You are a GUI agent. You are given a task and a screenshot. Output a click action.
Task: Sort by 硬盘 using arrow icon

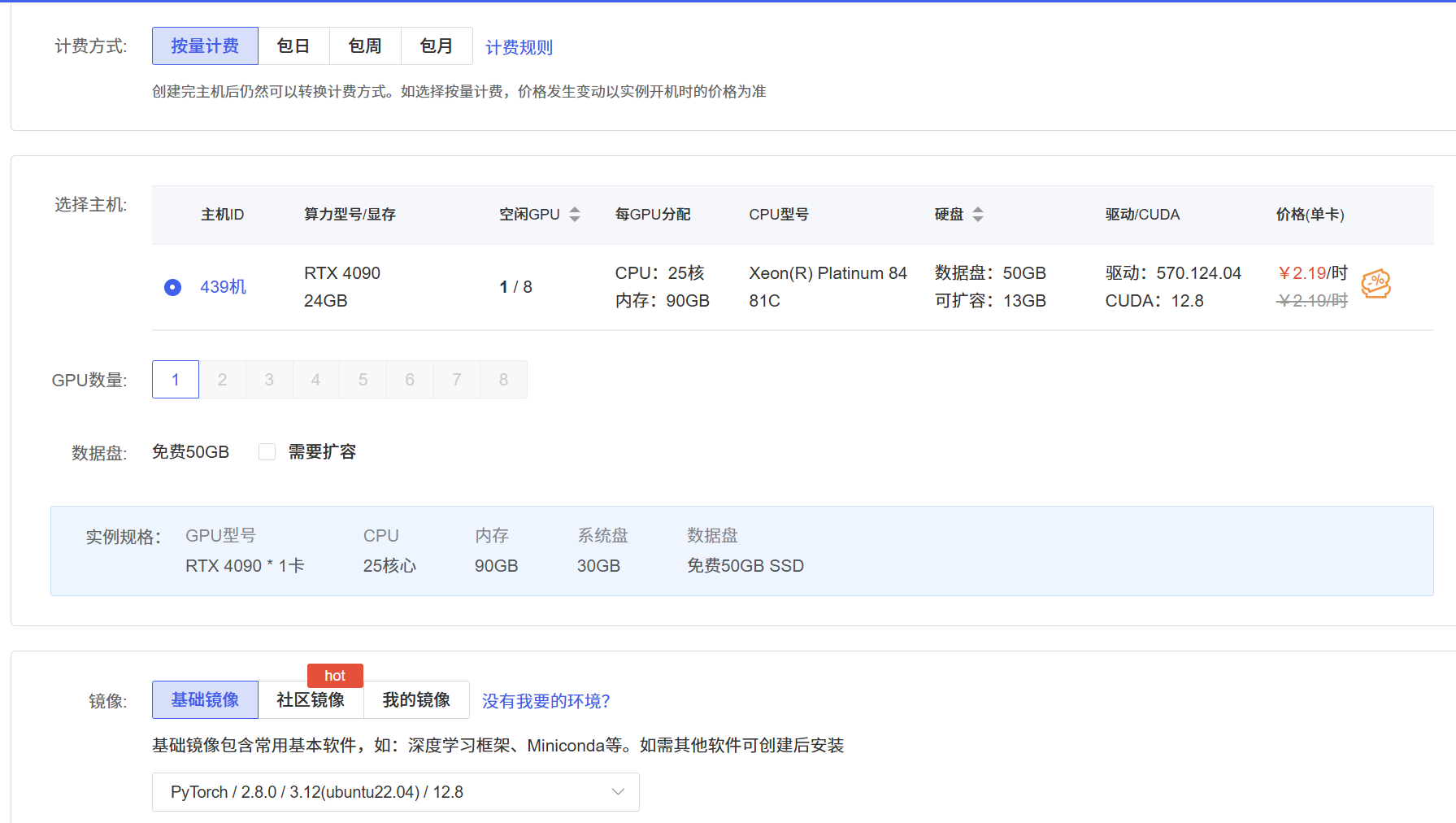click(978, 215)
